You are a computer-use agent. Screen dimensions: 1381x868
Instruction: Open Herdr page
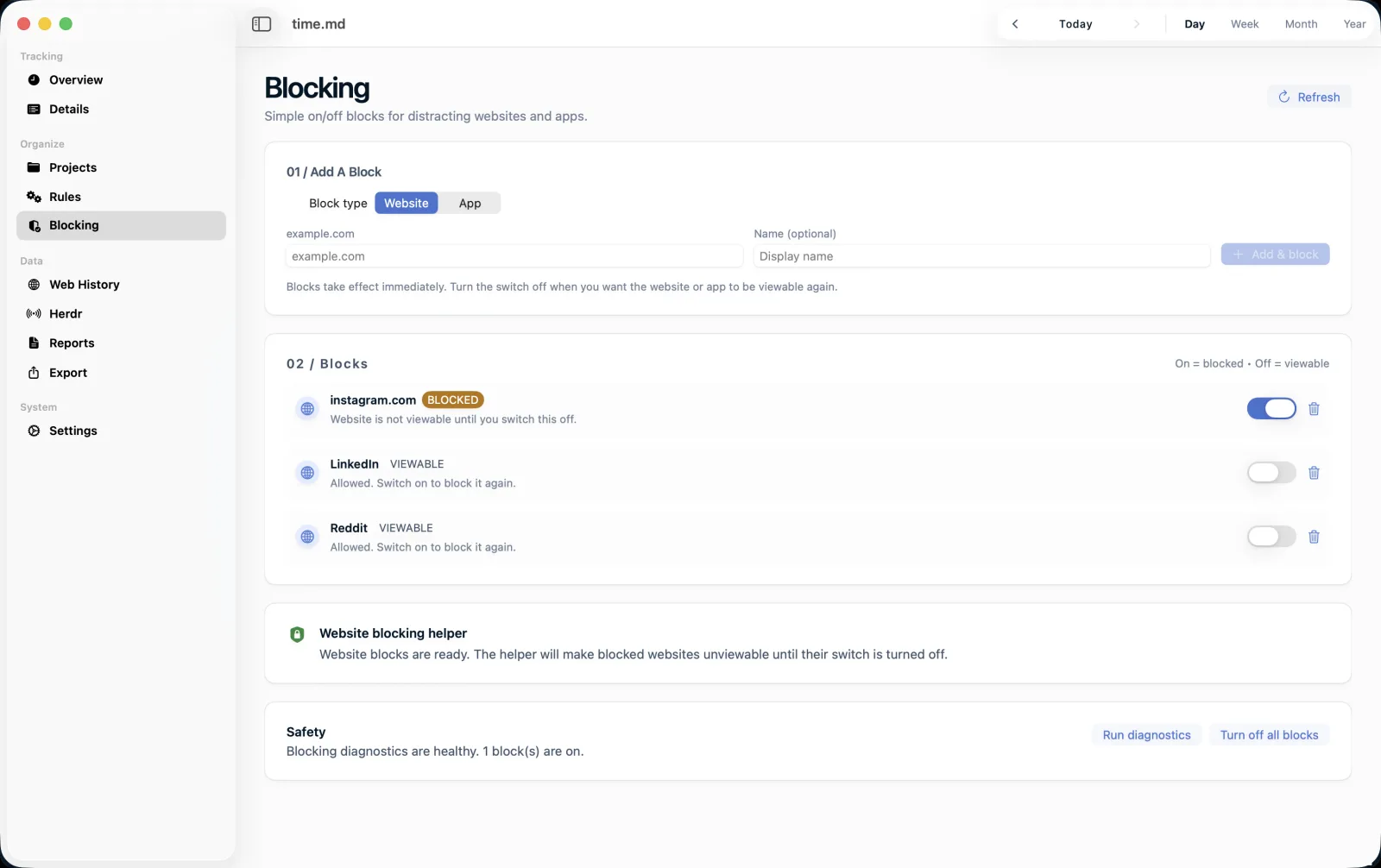(121, 314)
